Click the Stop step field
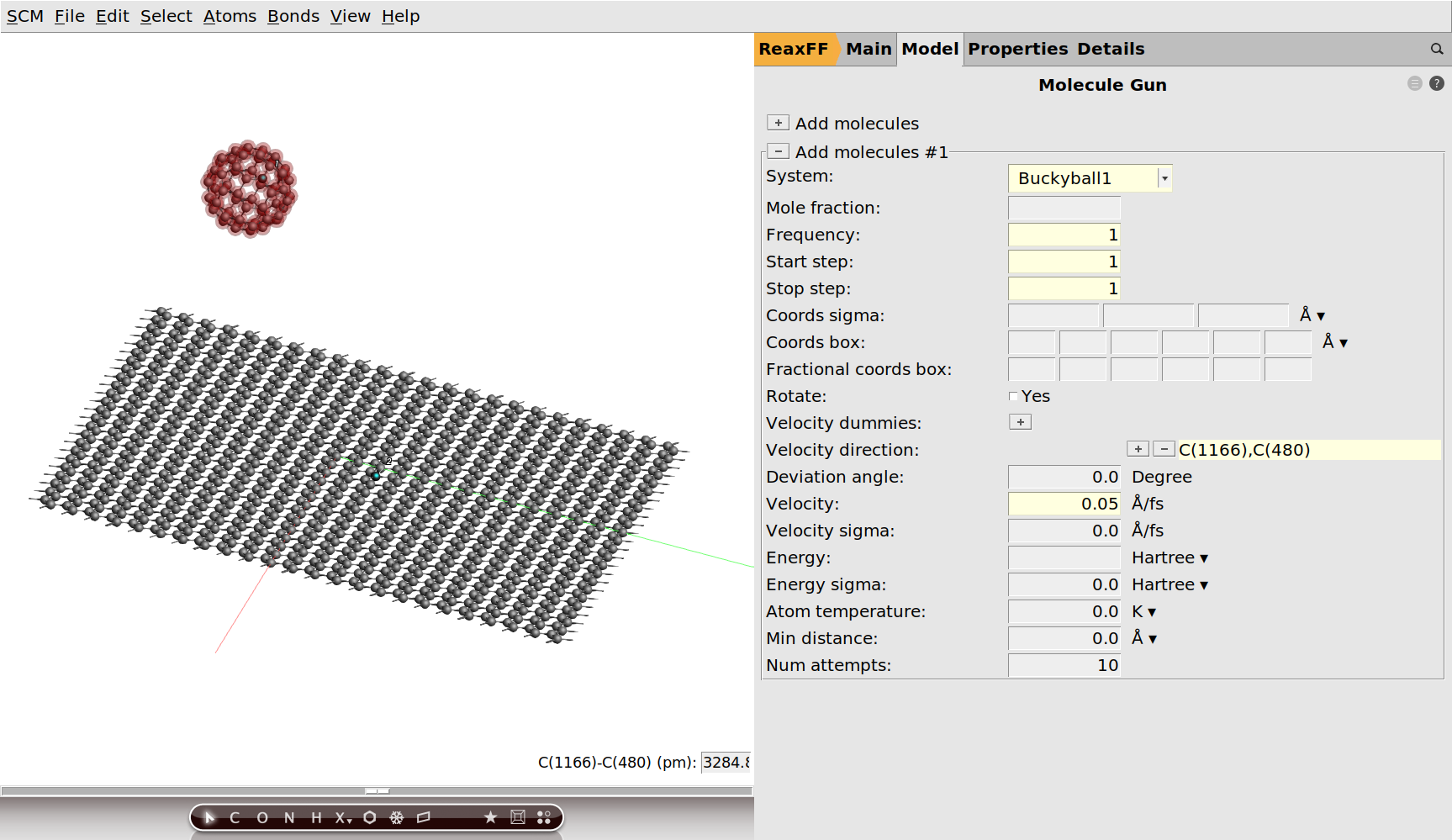This screenshot has height=840, width=1452. (x=1064, y=288)
